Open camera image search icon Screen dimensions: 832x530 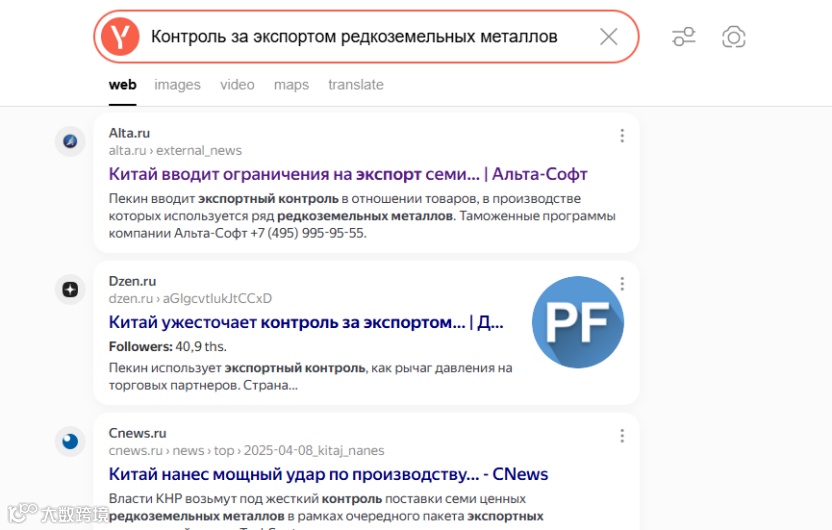click(x=734, y=37)
